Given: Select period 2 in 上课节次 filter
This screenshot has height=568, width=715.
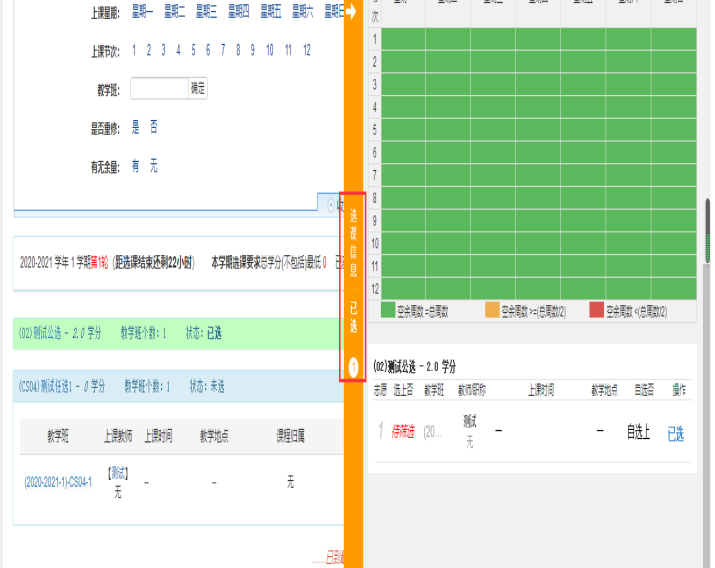Looking at the screenshot, I should [149, 50].
